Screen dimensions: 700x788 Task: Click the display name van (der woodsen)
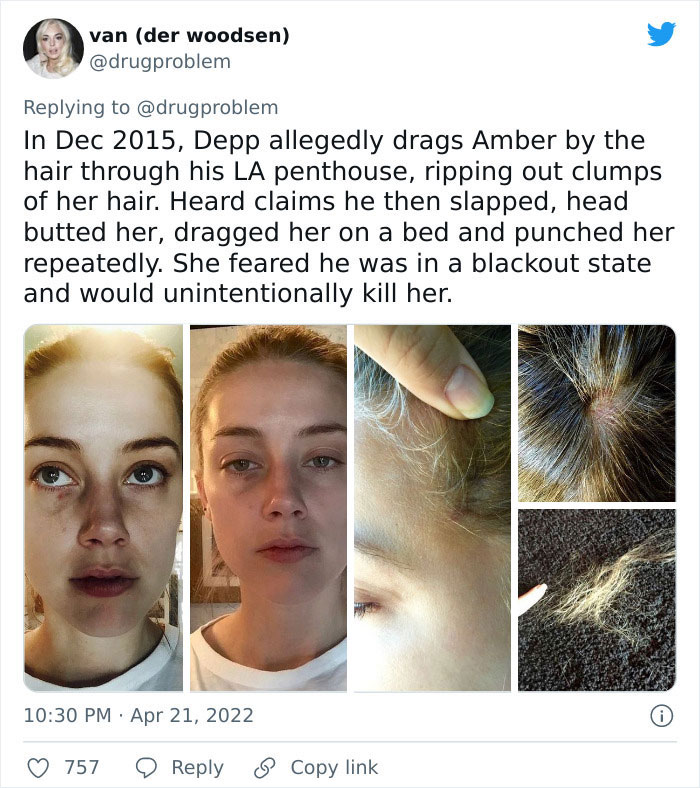pyautogui.click(x=189, y=35)
